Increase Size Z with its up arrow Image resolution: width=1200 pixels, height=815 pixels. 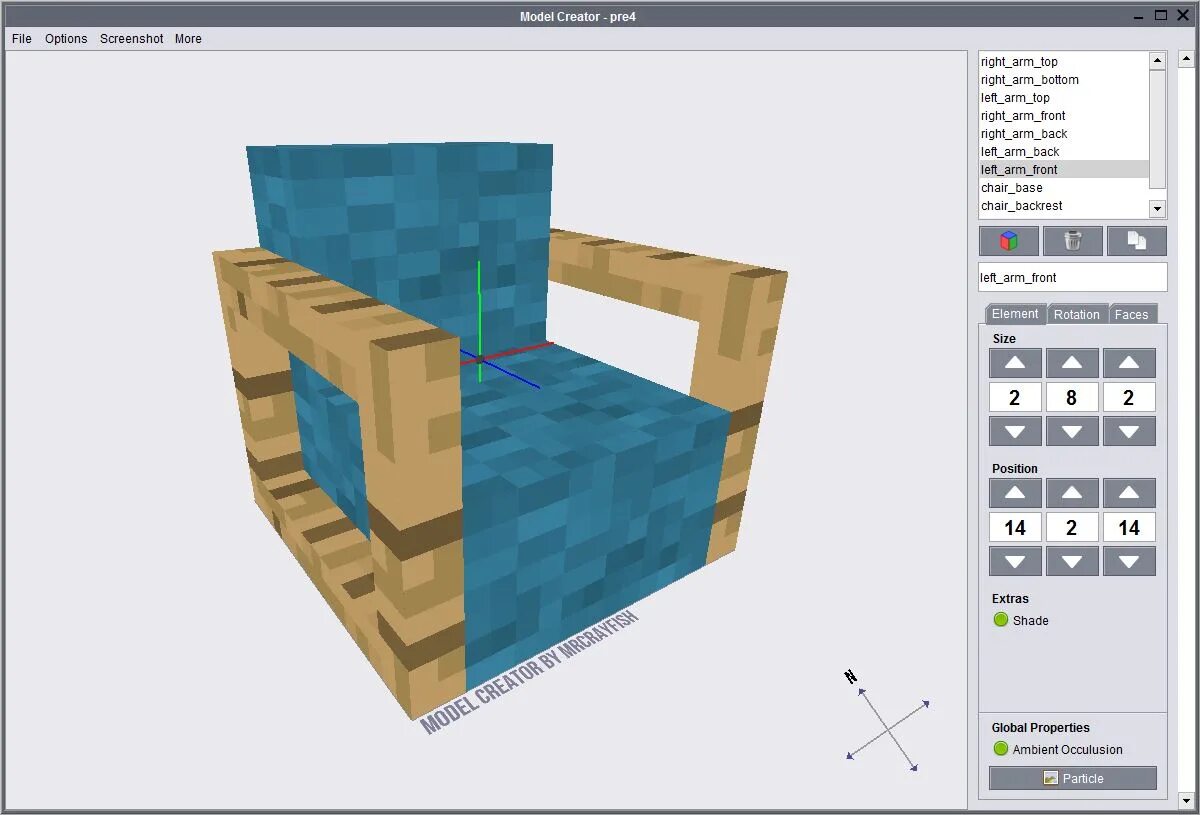(1129, 363)
